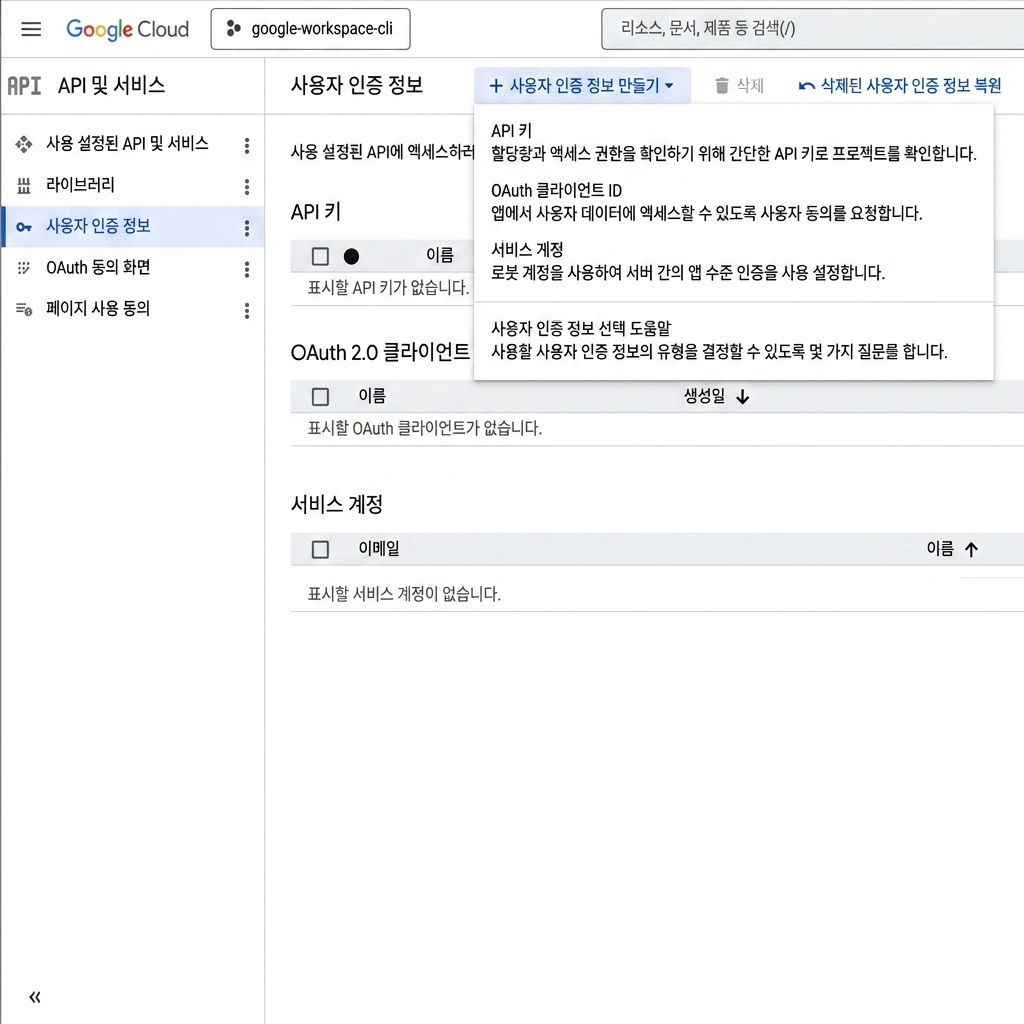Image resolution: width=1024 pixels, height=1024 pixels.
Task: Click 표시할 OAuth 클라이언트가 없습니다 text
Action: click(x=424, y=428)
